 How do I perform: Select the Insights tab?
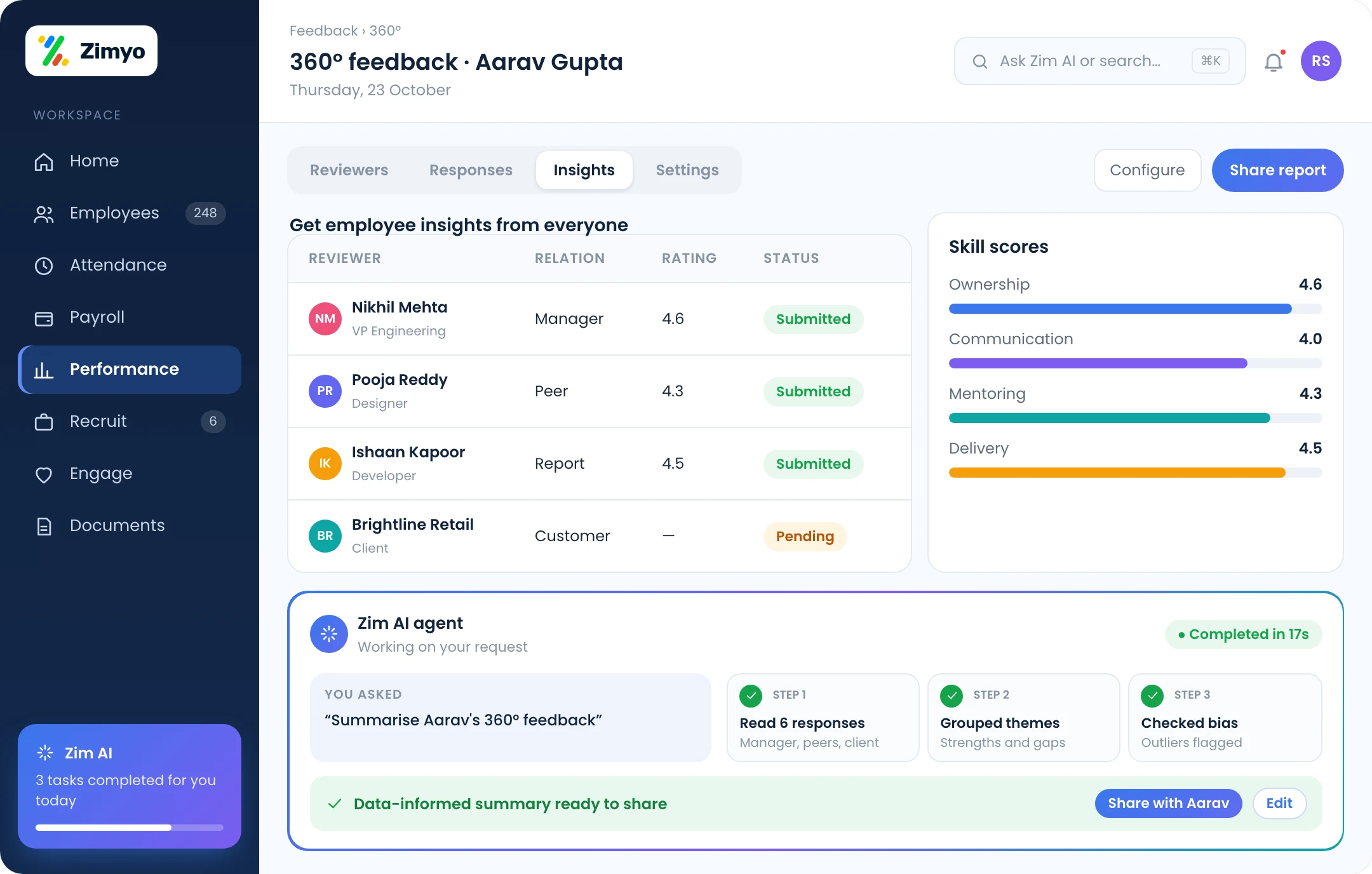pyautogui.click(x=584, y=170)
